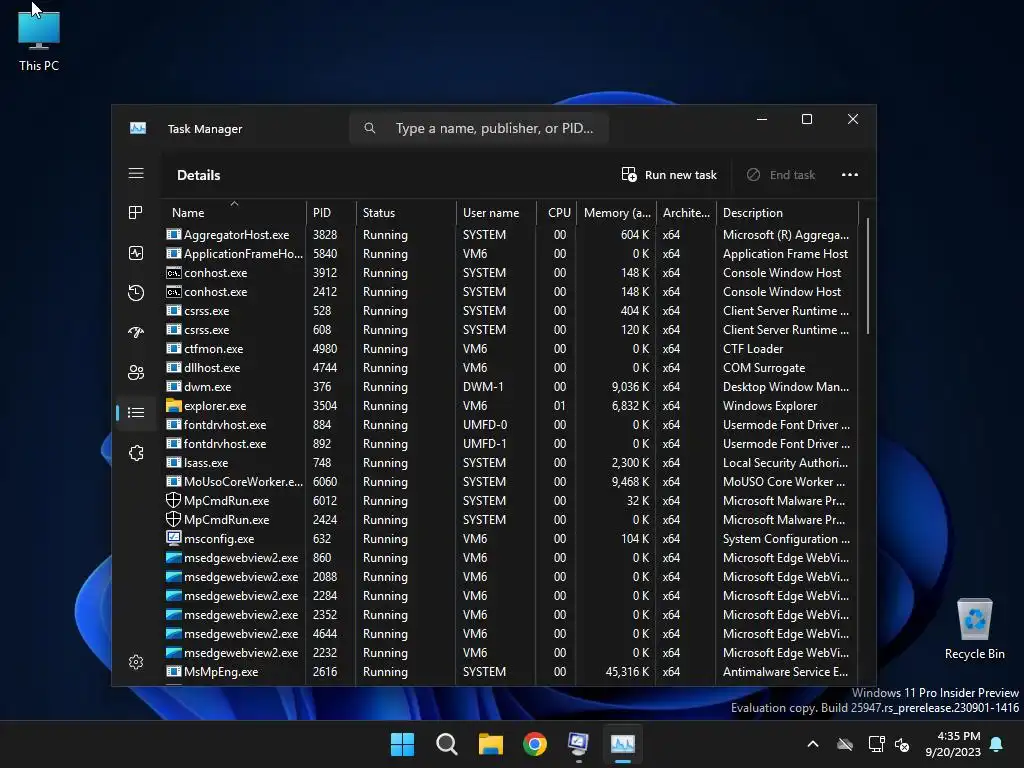Image resolution: width=1024 pixels, height=768 pixels.
Task: Select the msconfig.exe process icon
Action: pyautogui.click(x=173, y=538)
